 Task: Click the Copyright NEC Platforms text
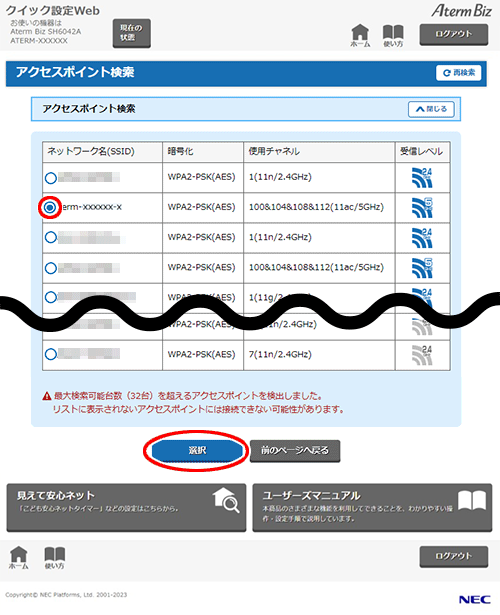click(x=66, y=595)
